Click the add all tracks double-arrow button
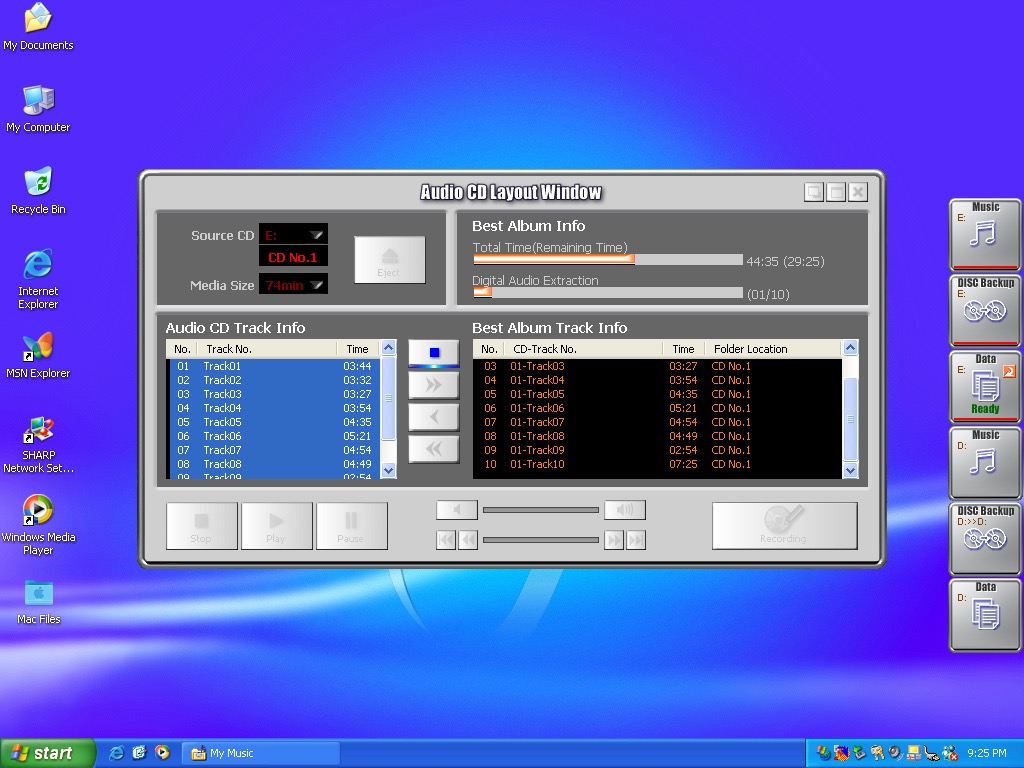The height and width of the screenshot is (768, 1024). point(434,385)
